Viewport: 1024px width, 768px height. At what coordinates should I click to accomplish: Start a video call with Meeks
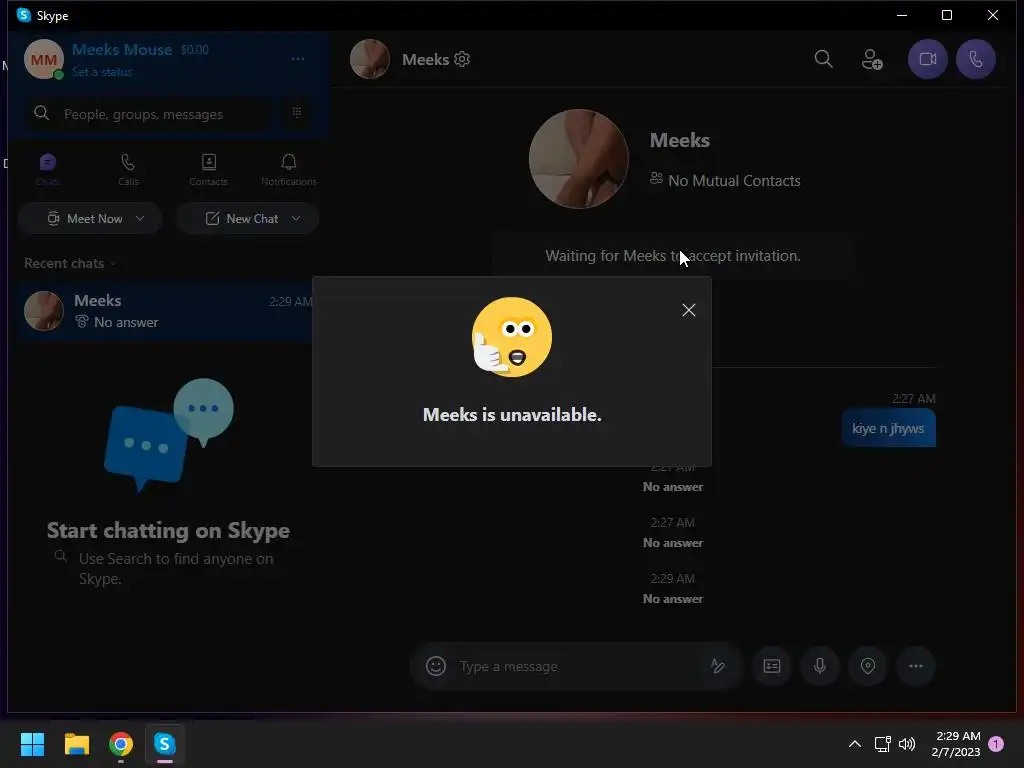(927, 59)
